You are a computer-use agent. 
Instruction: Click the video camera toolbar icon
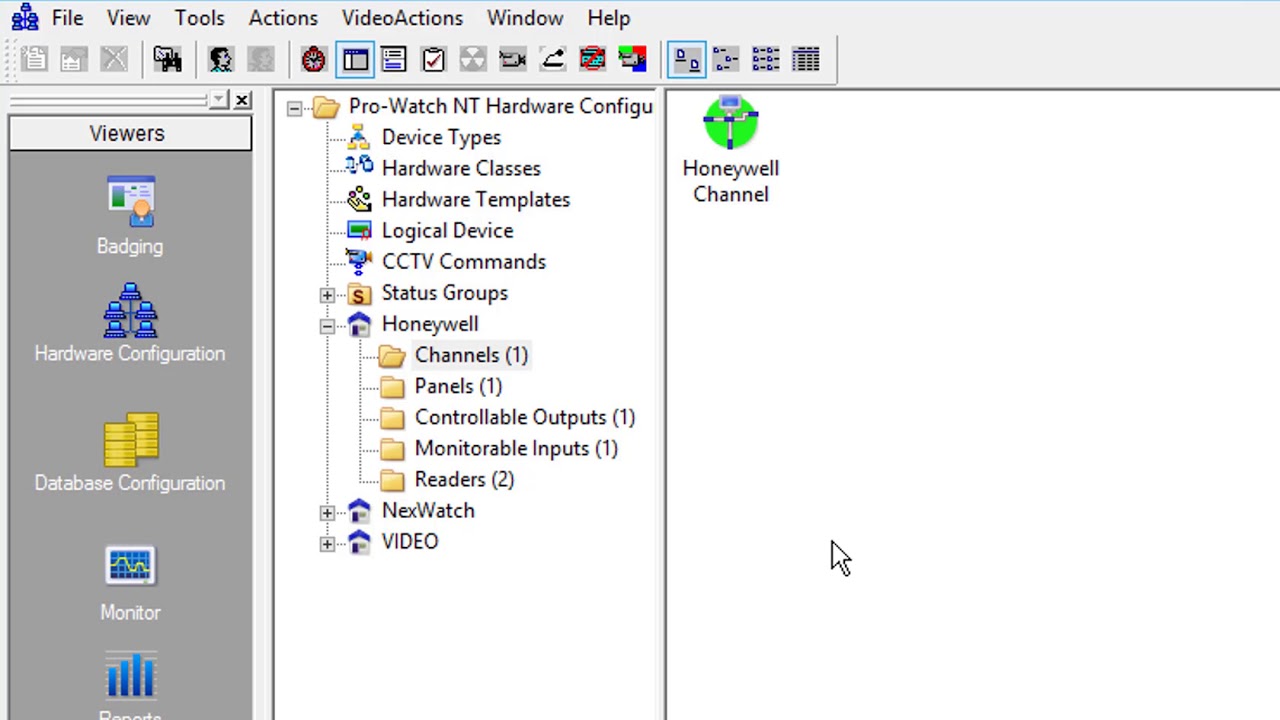click(512, 59)
